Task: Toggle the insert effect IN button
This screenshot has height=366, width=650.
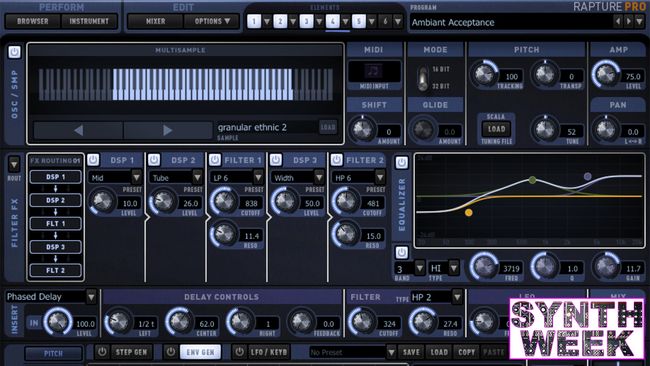Action: [34, 323]
